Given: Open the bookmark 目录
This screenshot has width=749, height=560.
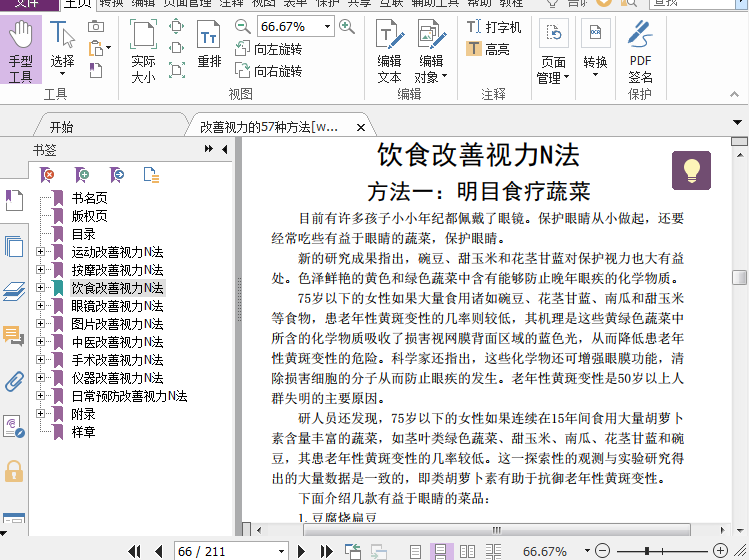Looking at the screenshot, I should [84, 234].
